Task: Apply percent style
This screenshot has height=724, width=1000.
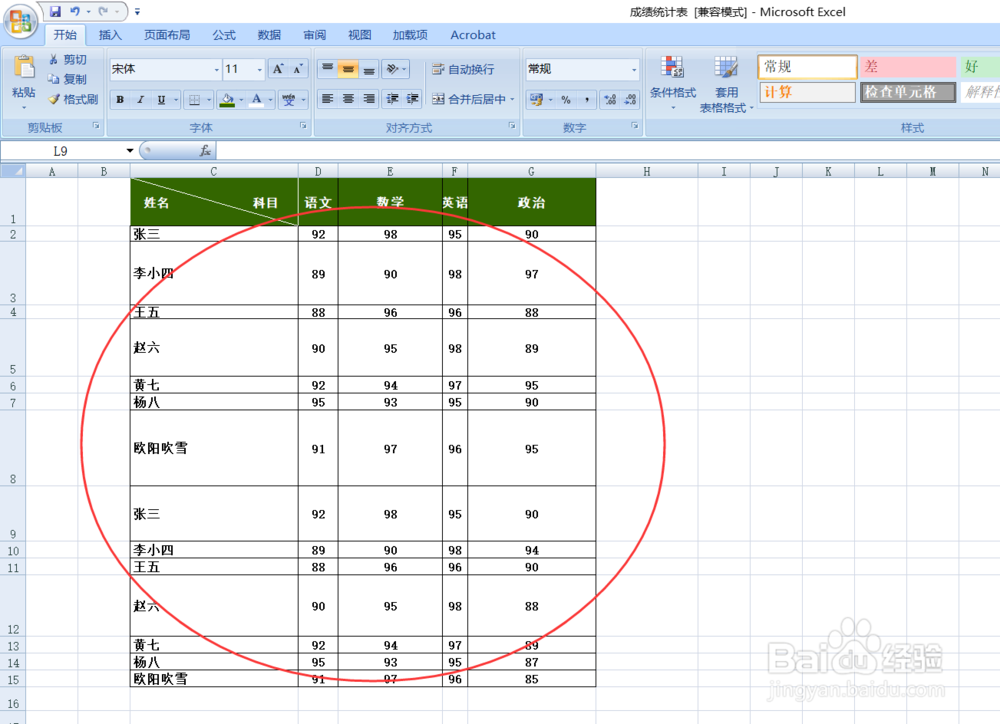Action: coord(566,100)
